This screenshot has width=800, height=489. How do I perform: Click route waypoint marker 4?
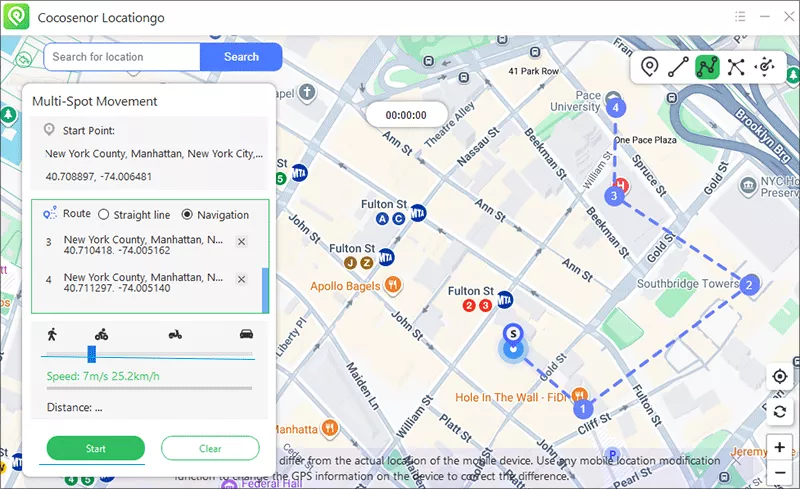pos(616,108)
